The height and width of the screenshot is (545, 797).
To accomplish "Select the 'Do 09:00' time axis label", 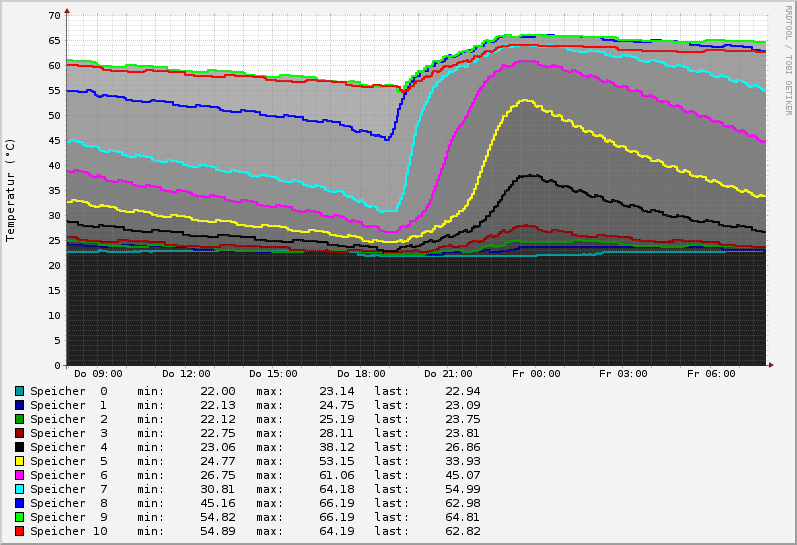I will click(x=98, y=374).
